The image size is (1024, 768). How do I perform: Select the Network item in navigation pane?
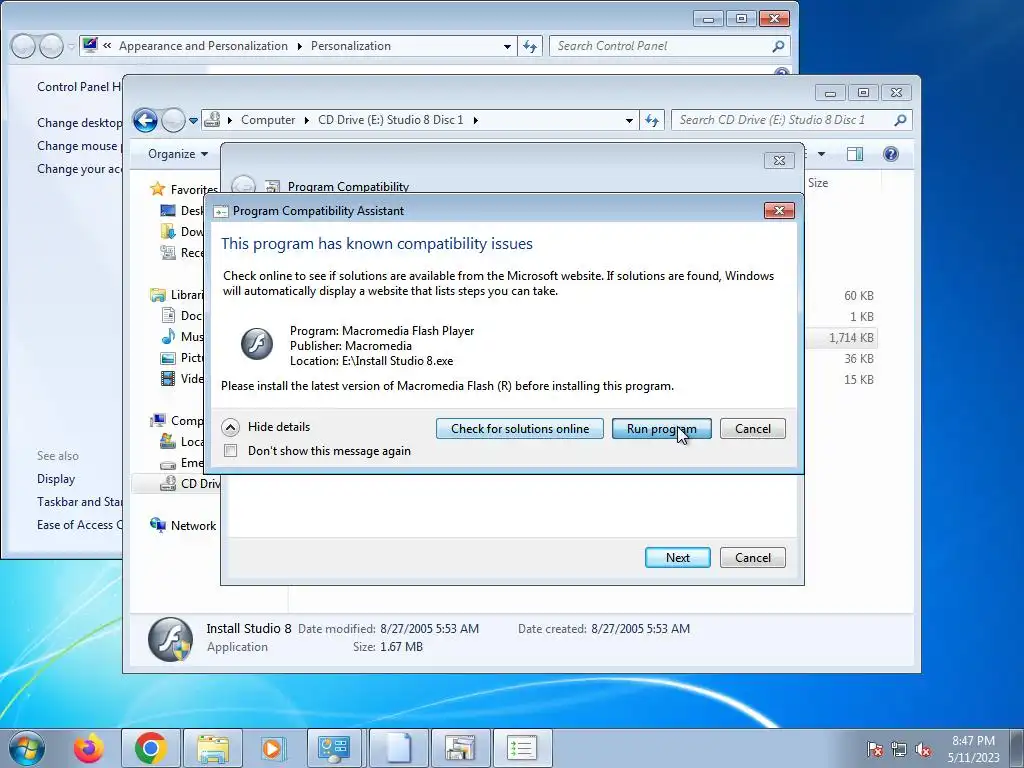(193, 526)
